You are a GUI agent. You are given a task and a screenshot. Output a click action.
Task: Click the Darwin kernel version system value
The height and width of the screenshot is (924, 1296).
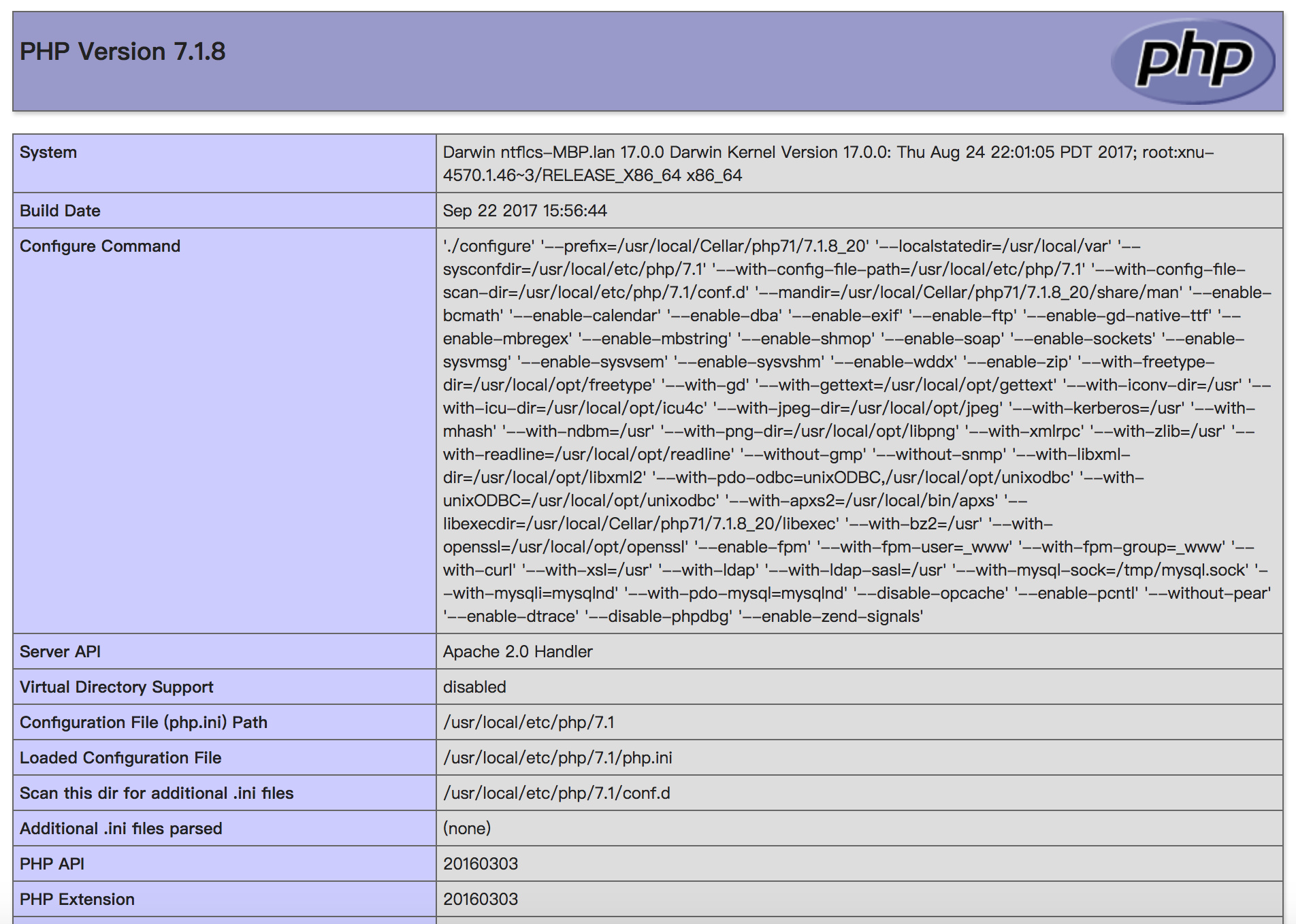click(x=828, y=163)
